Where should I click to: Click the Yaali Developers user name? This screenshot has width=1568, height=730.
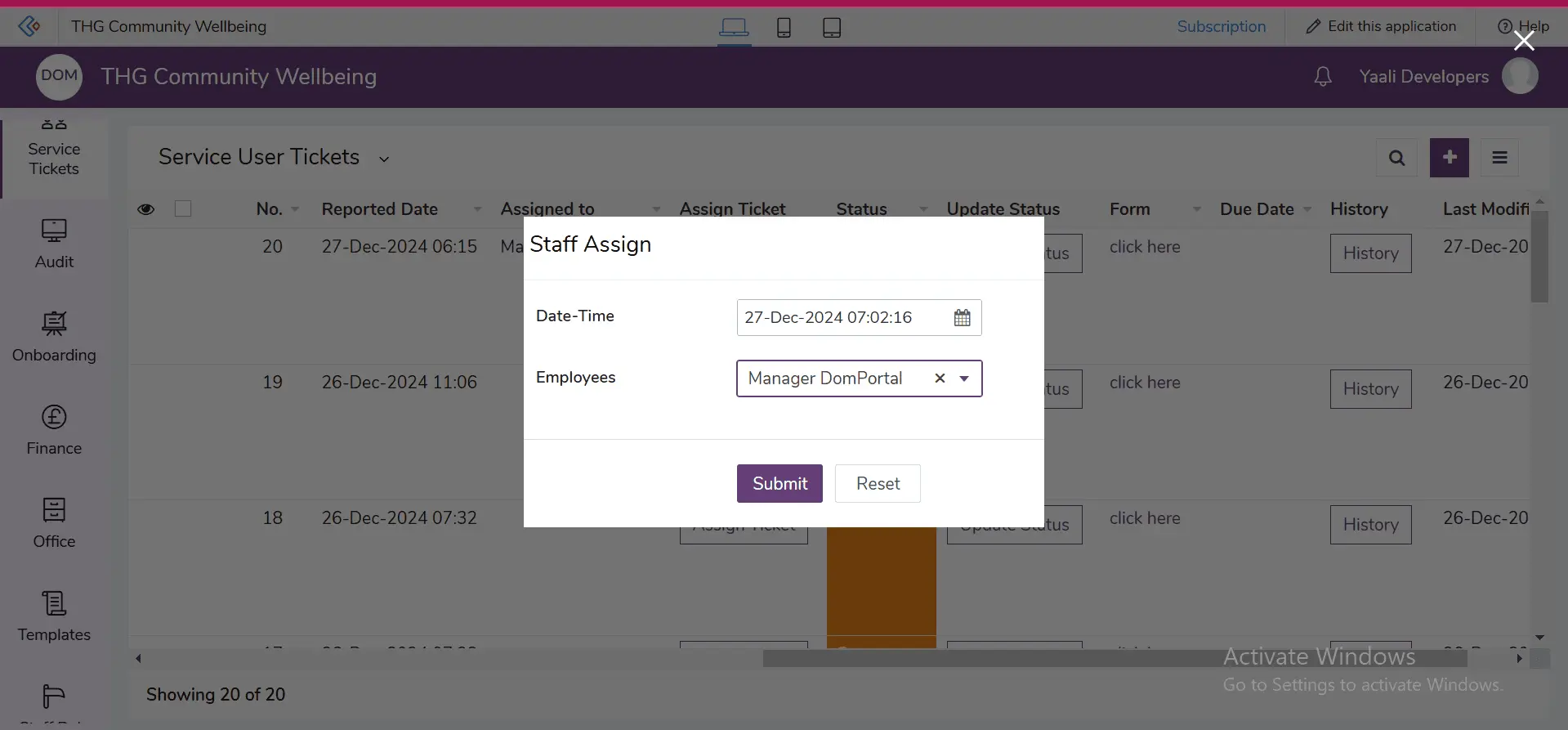(x=1423, y=76)
